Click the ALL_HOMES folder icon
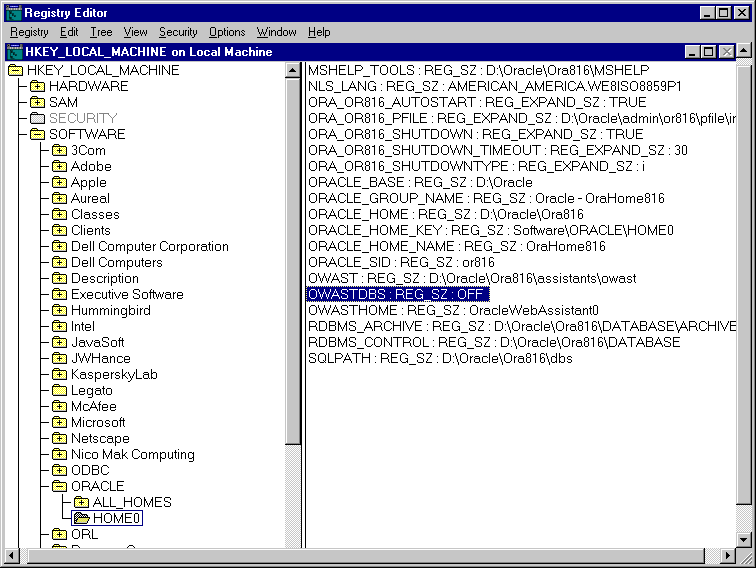756x568 pixels. pyautogui.click(x=81, y=503)
